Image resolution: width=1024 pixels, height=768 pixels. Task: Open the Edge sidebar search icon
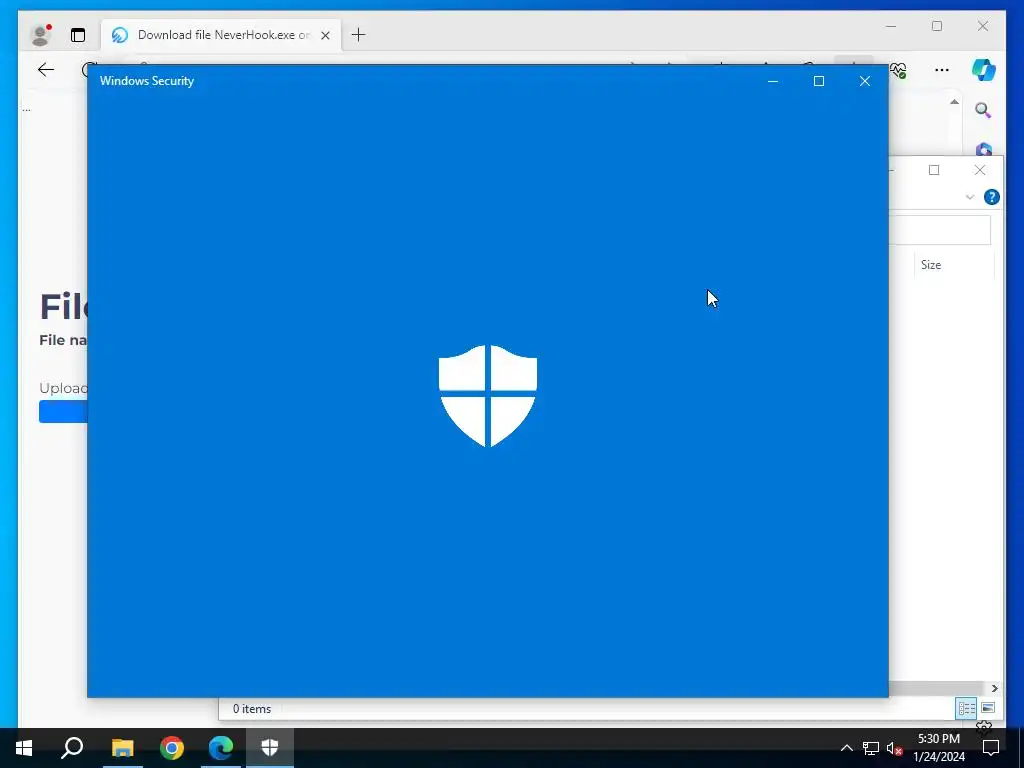pyautogui.click(x=983, y=110)
